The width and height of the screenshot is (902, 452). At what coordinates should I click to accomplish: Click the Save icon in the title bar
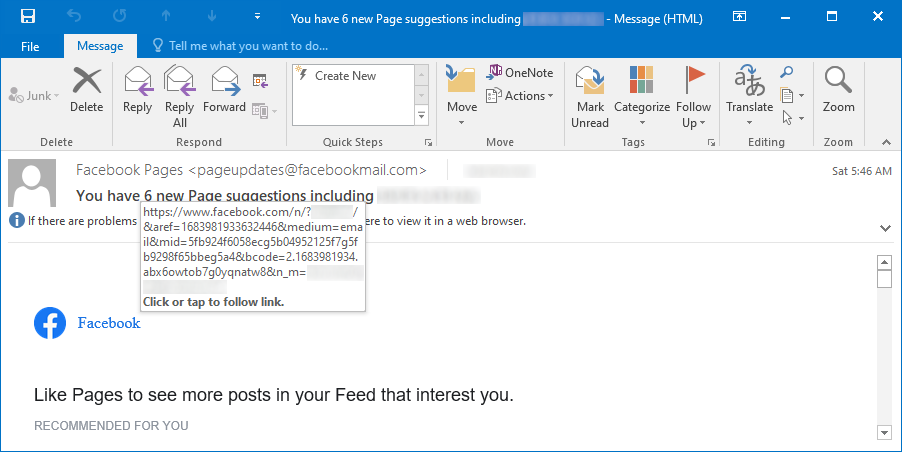tap(28, 16)
